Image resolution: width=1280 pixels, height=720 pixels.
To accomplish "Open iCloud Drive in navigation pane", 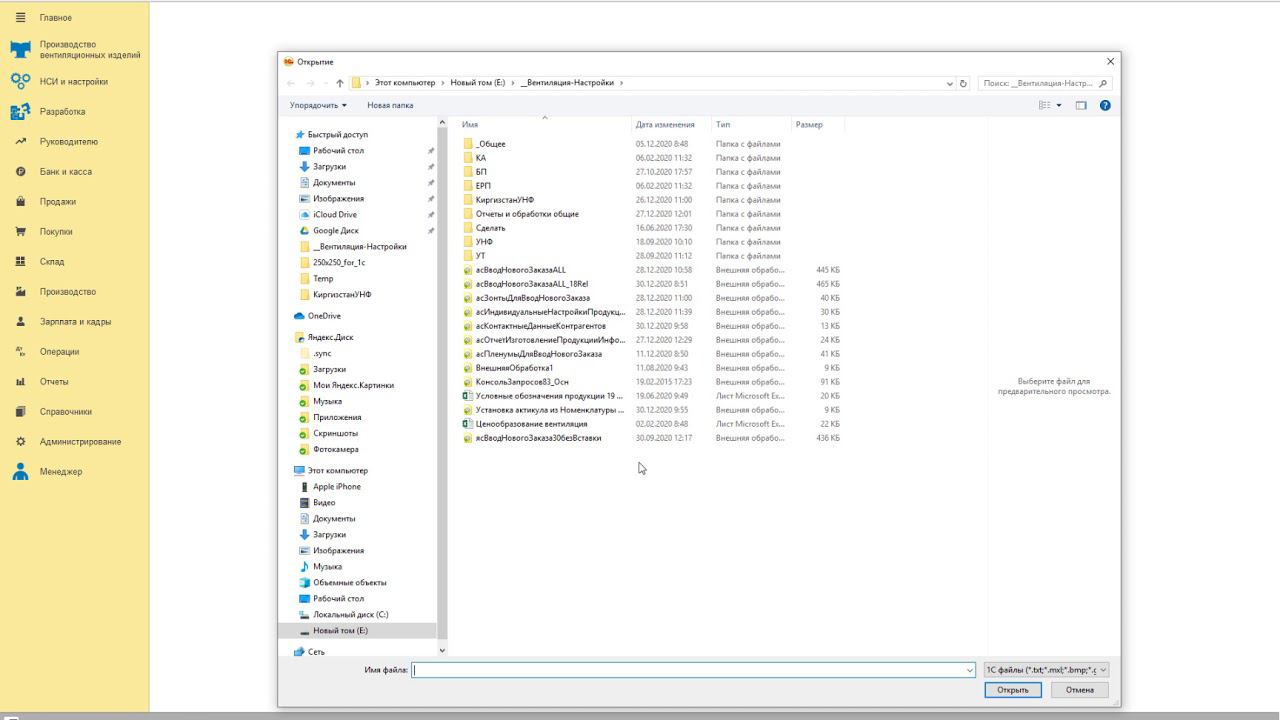I will pyautogui.click(x=335, y=215).
